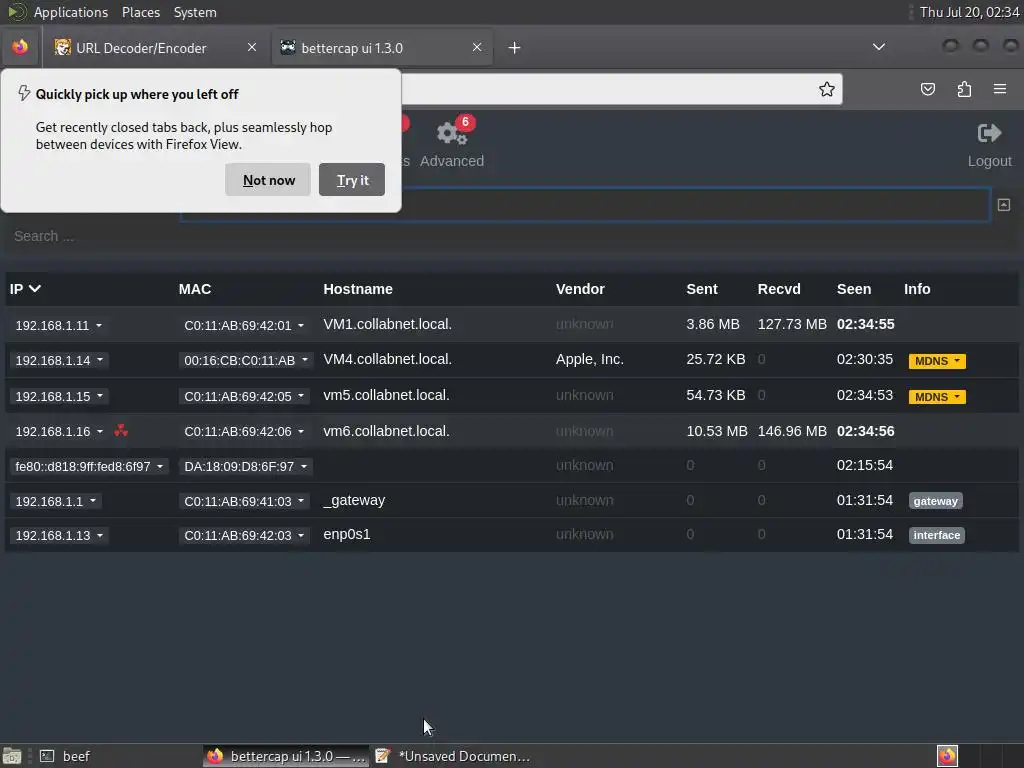Screen dimensions: 1024x768
Task: Open the Applications menu
Action: click(x=71, y=12)
